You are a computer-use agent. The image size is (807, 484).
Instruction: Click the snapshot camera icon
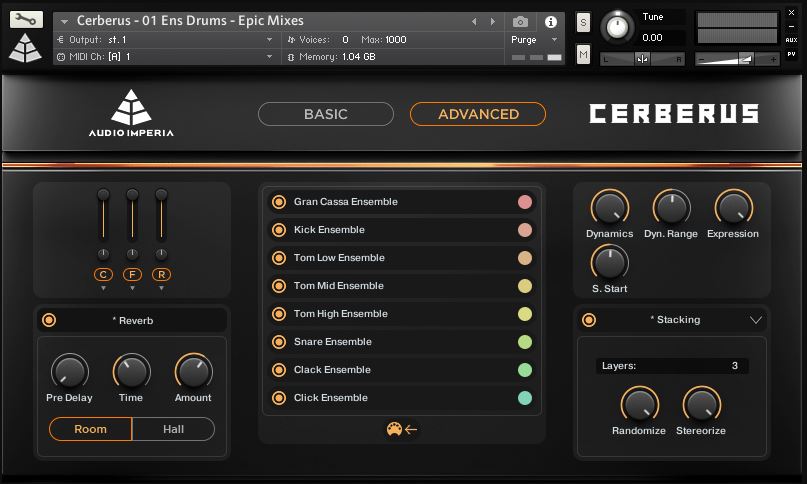click(x=520, y=22)
